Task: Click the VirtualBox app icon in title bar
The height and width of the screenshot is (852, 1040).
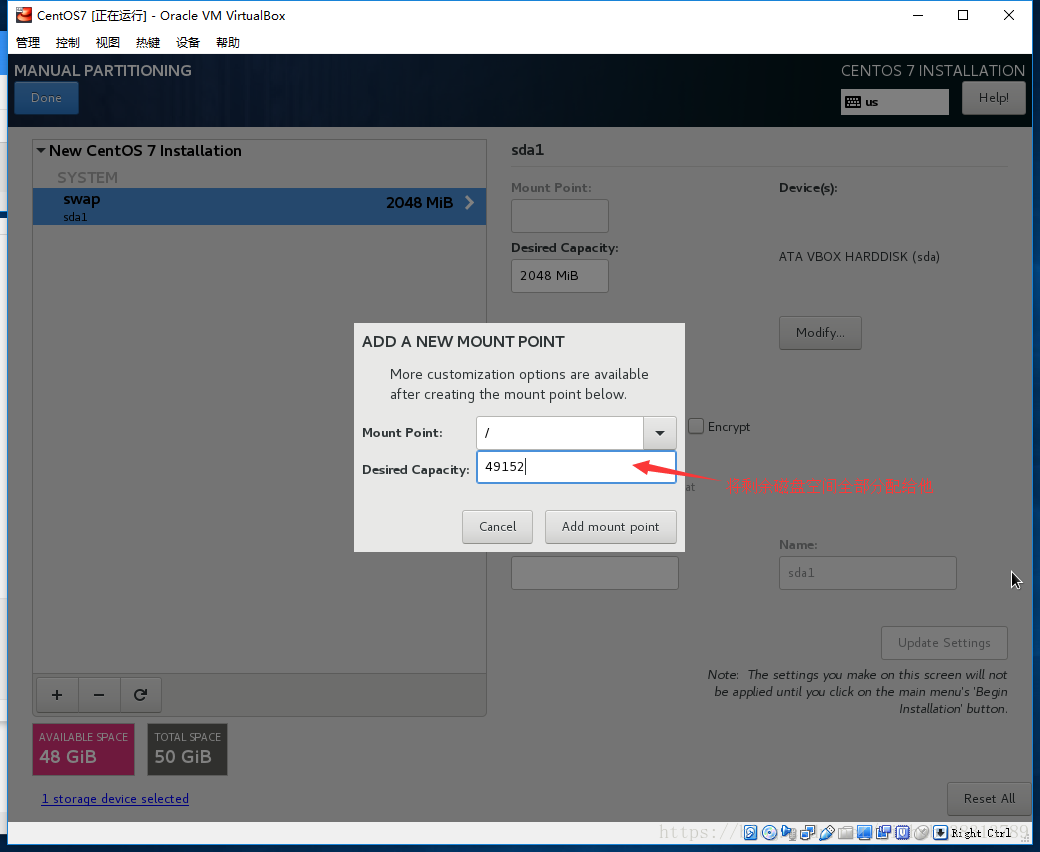Action: click(x=24, y=15)
